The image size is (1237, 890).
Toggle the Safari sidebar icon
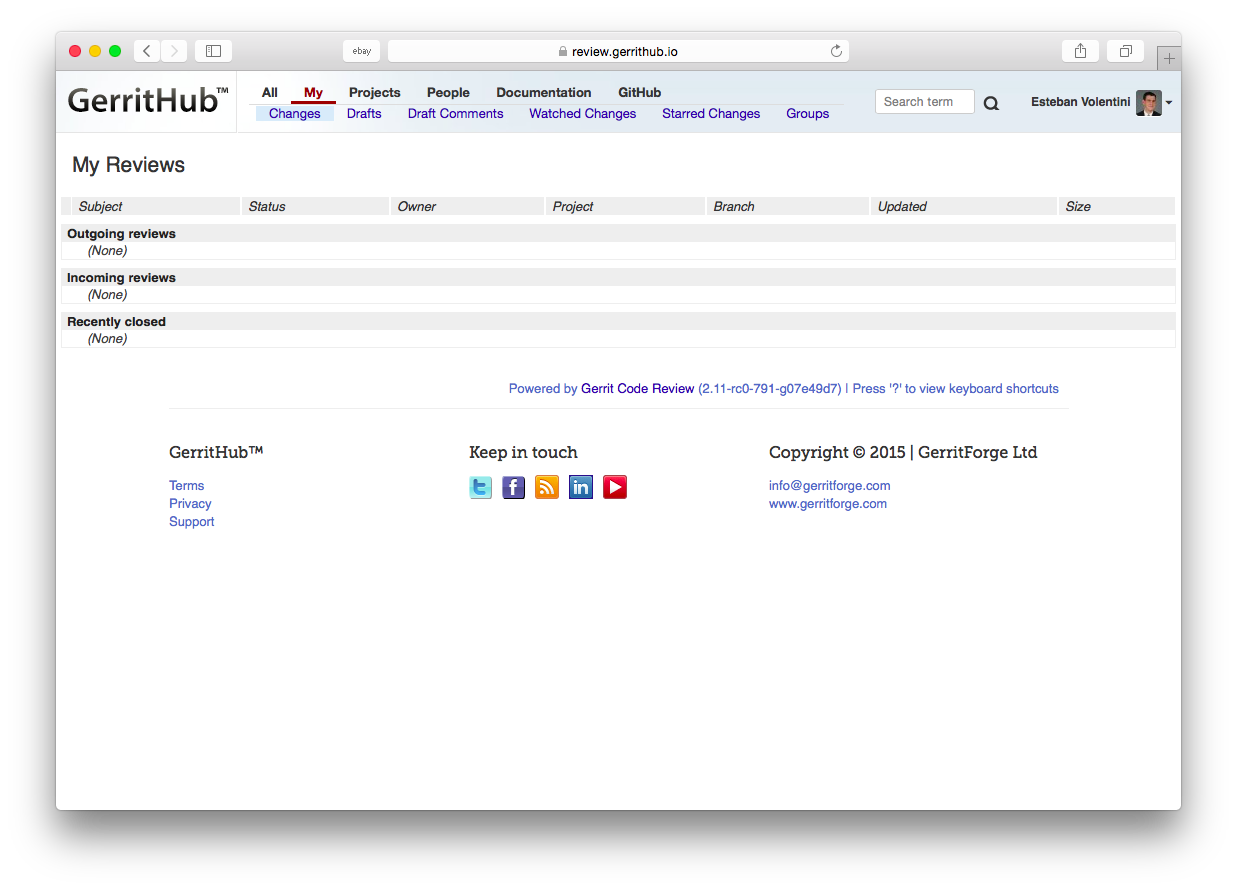(x=213, y=51)
